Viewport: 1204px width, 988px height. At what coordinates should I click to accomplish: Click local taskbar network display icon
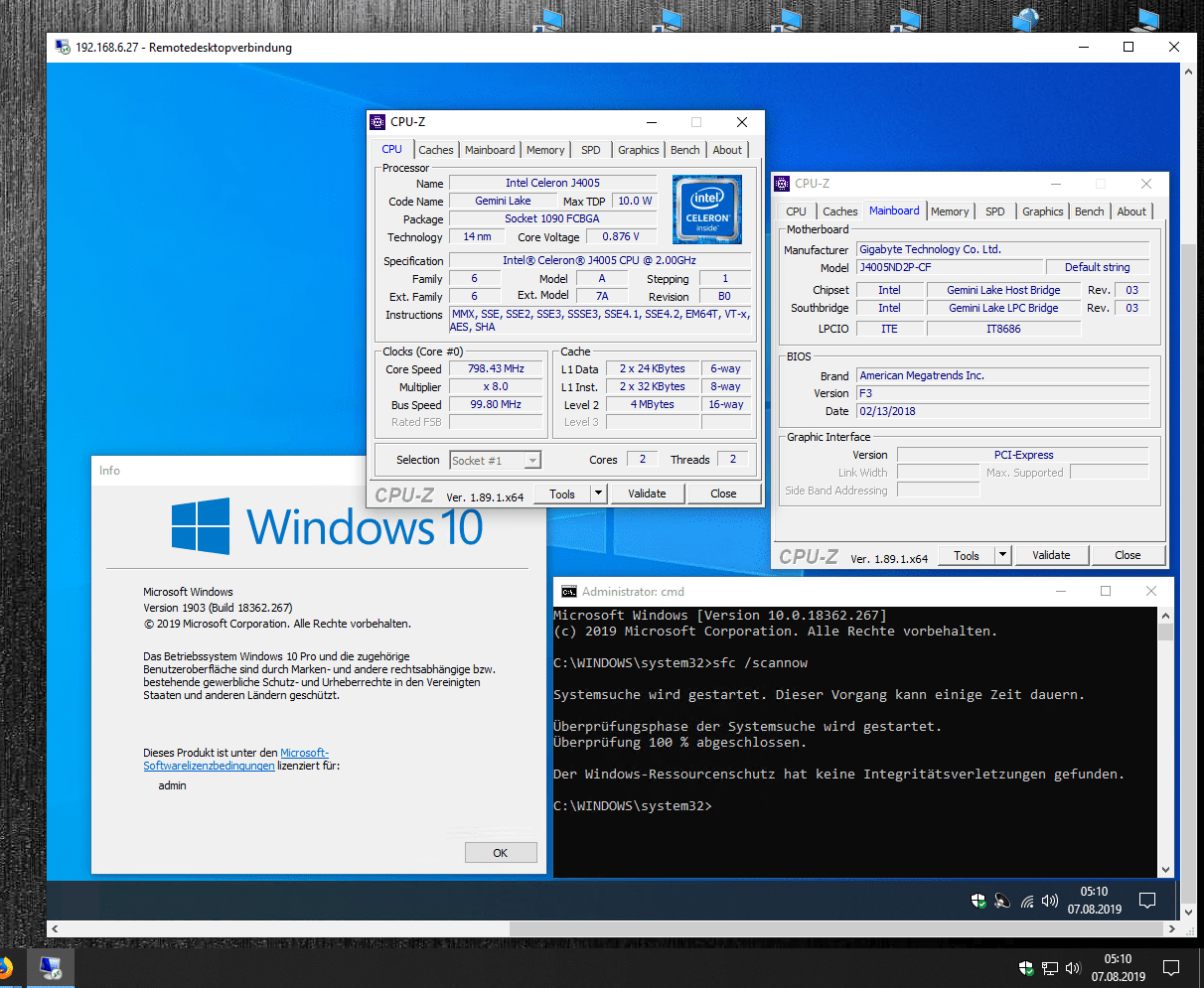pos(1050,967)
